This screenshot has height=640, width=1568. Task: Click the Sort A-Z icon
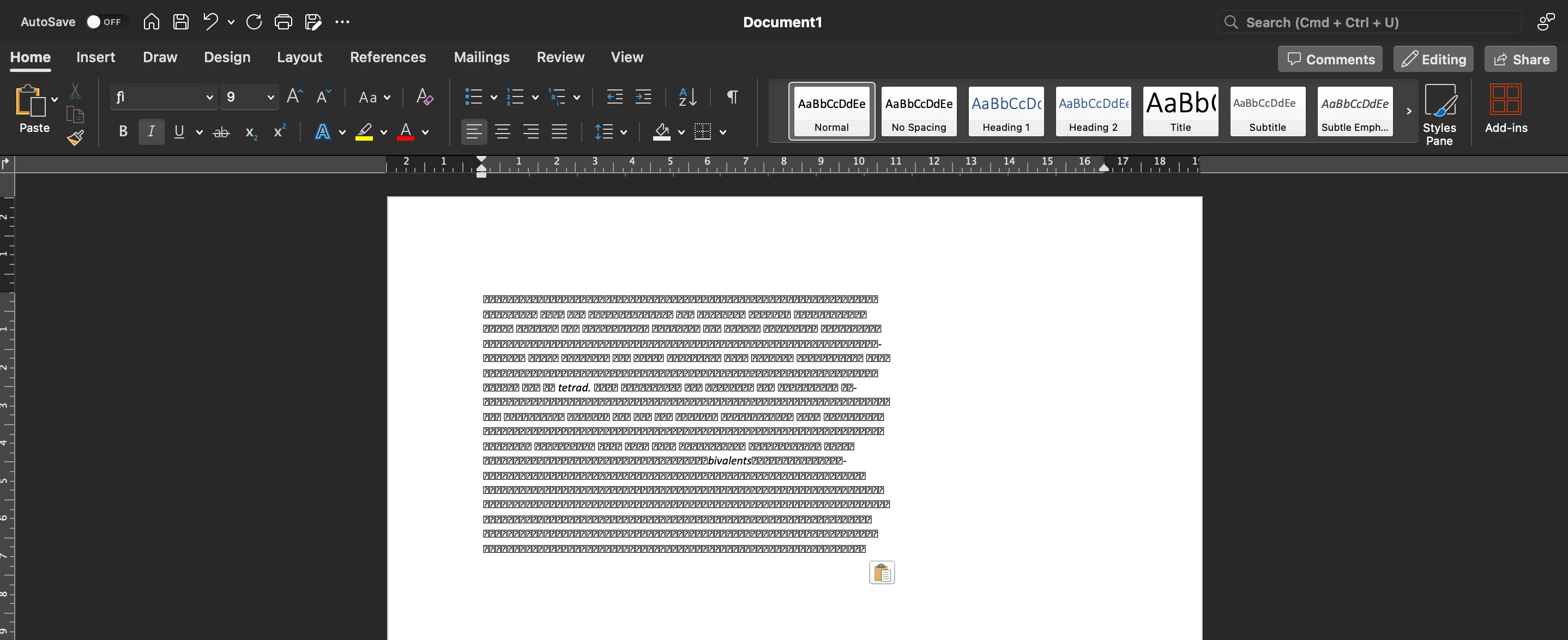[687, 98]
